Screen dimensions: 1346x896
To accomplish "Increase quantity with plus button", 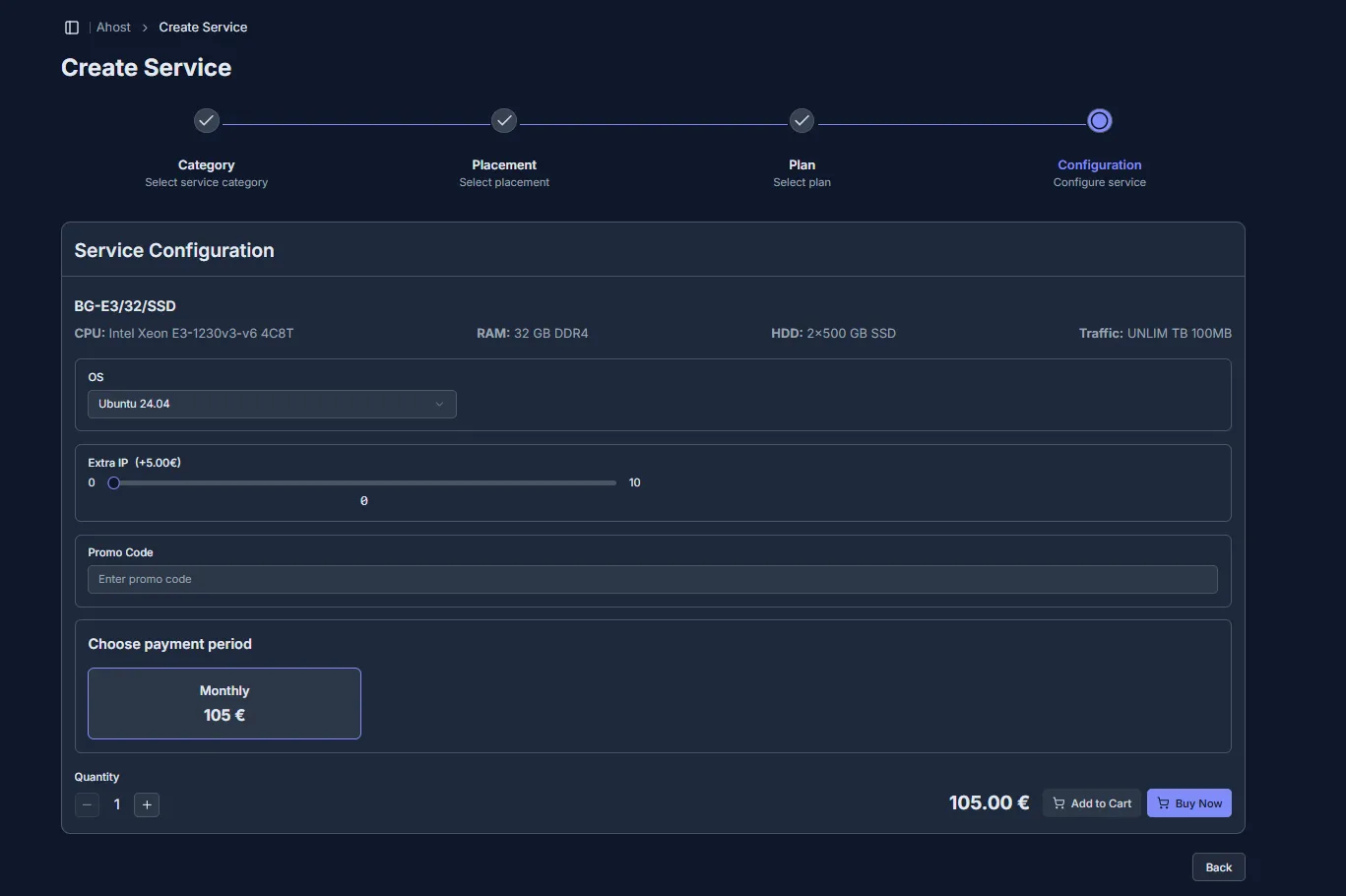I will click(x=147, y=804).
